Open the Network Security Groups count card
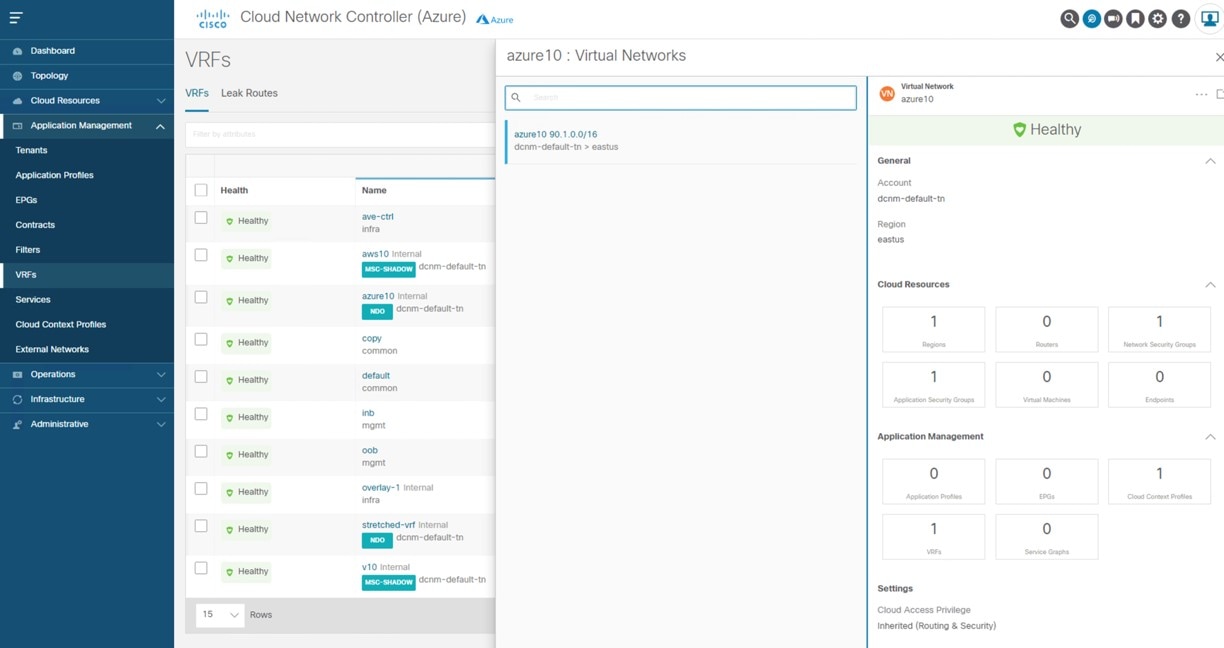The width and height of the screenshot is (1224, 648). click(1159, 329)
